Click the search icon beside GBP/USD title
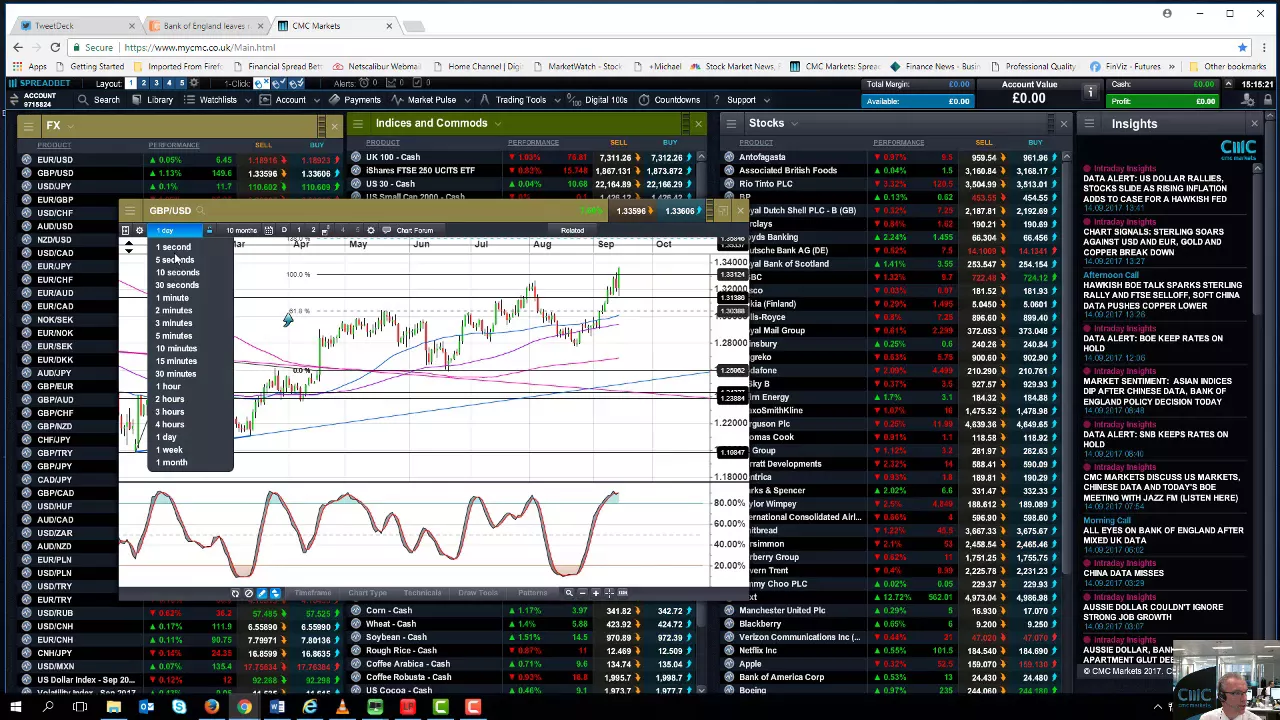Image resolution: width=1280 pixels, height=720 pixels. pyautogui.click(x=201, y=211)
